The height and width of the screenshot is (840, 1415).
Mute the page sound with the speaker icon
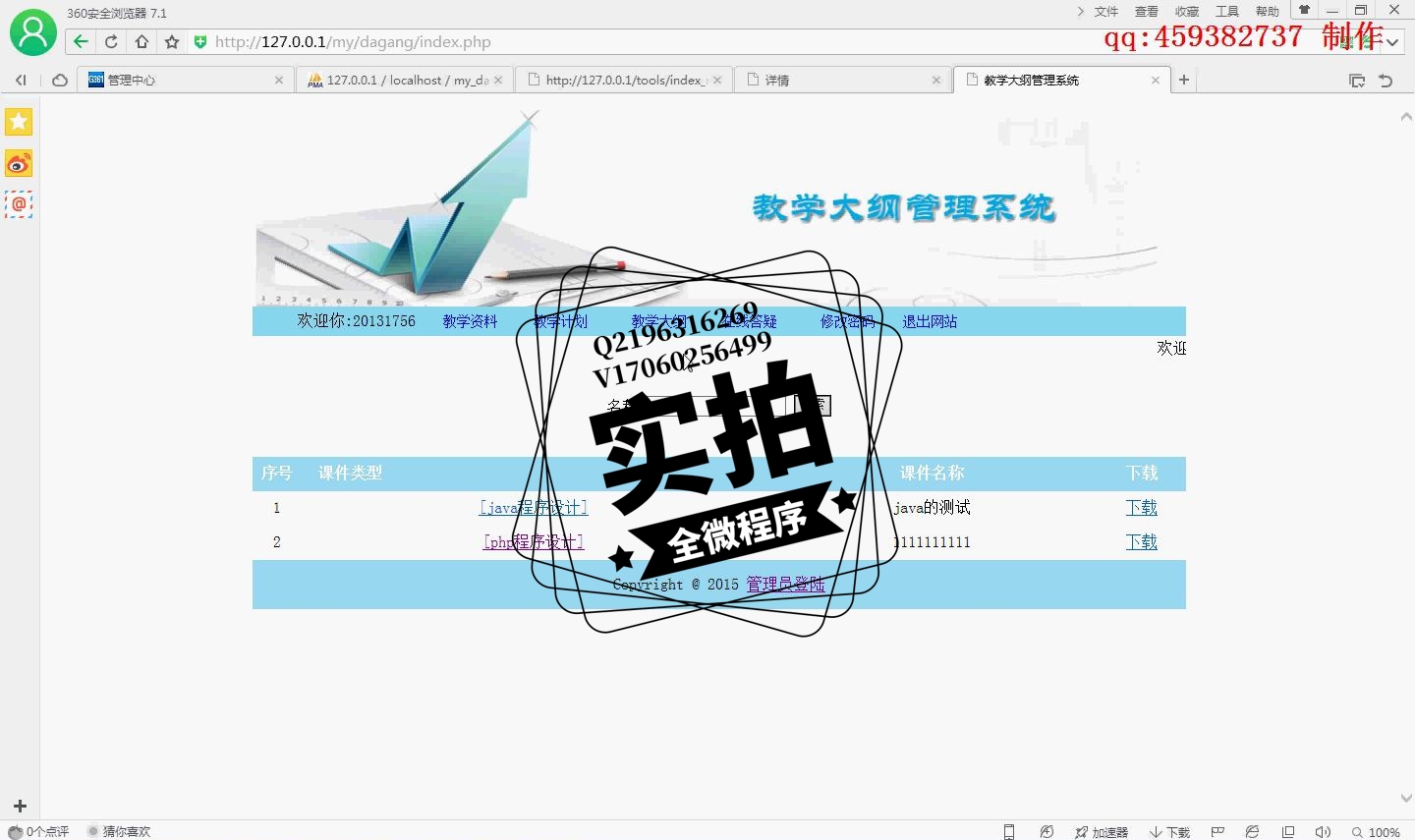1323,832
